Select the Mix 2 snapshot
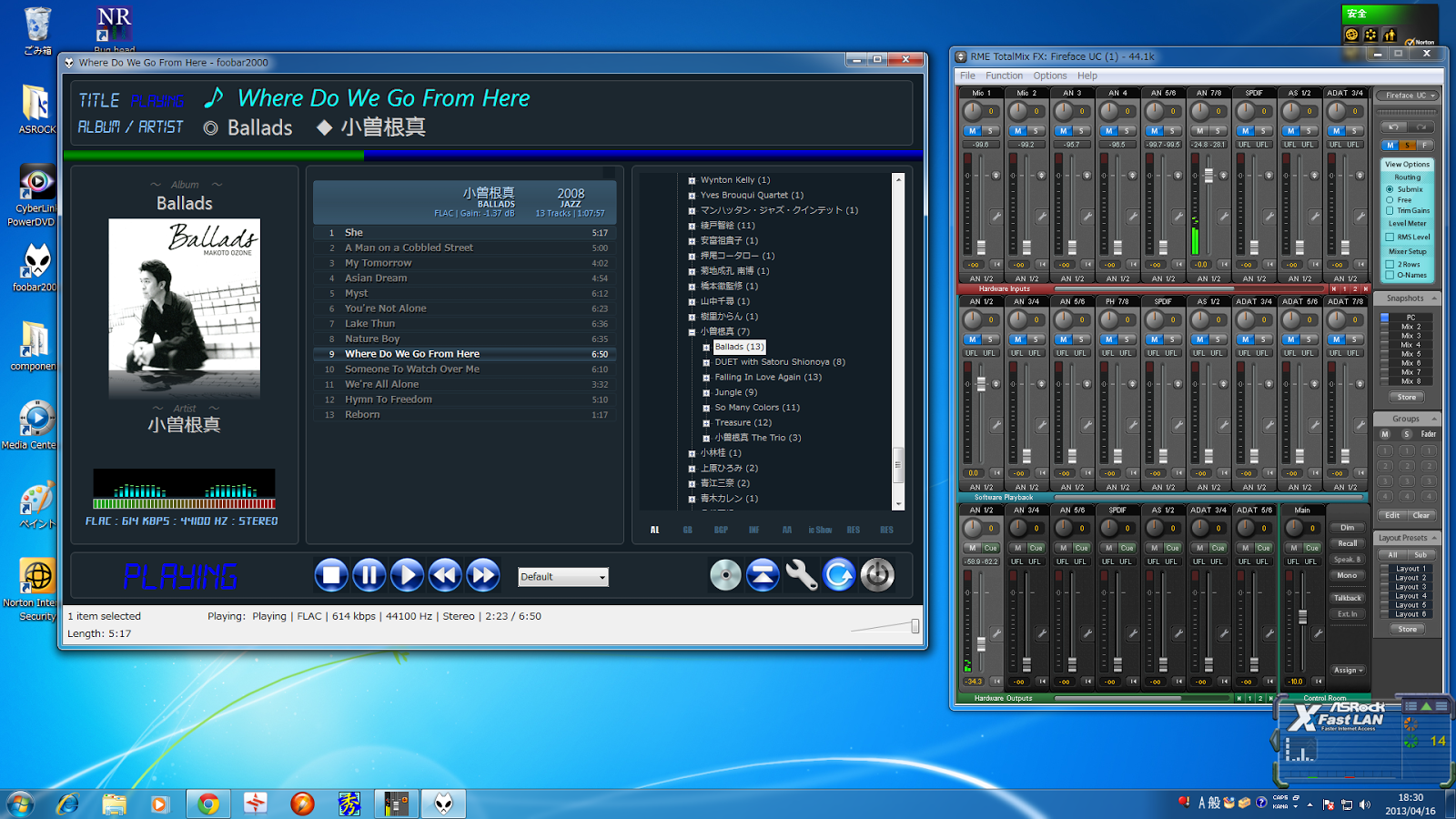Image resolution: width=1456 pixels, height=819 pixels. [1410, 327]
